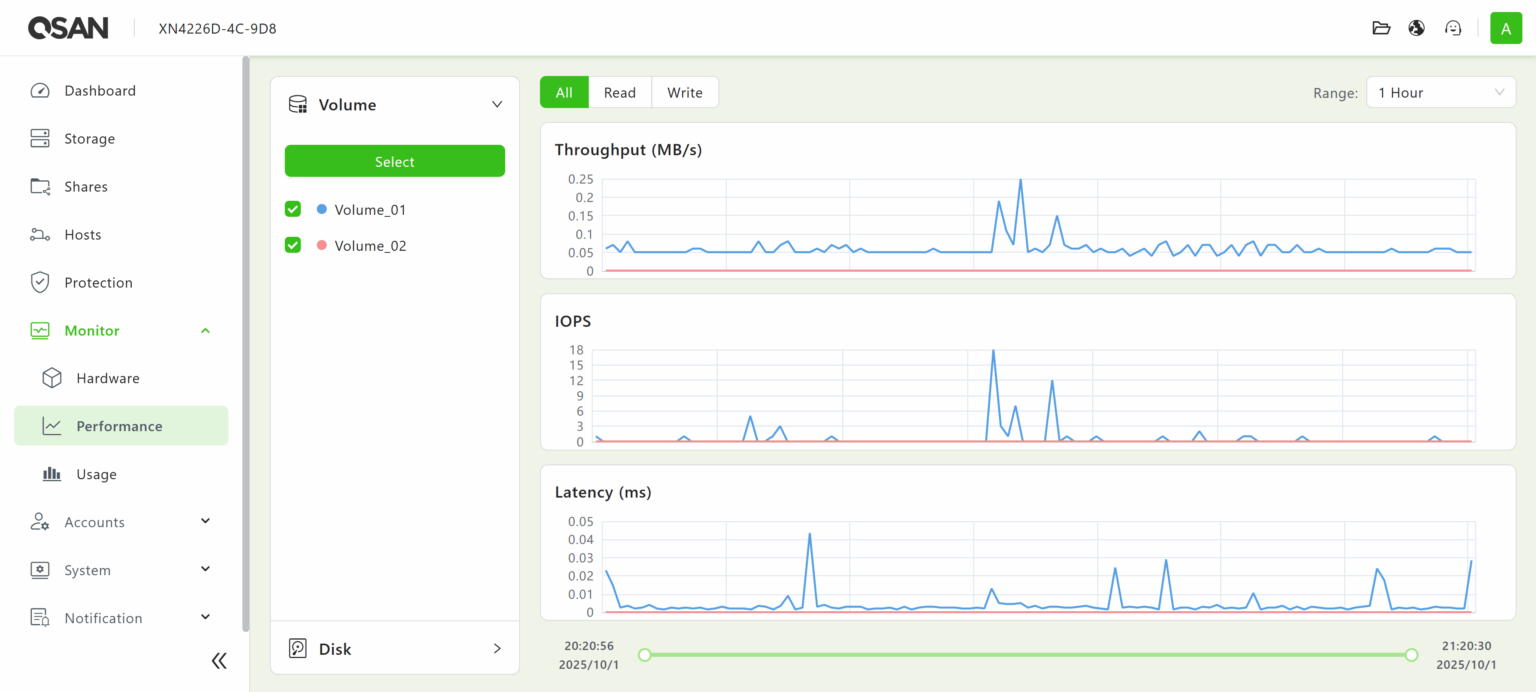Uncheck the Volume_01 checkbox
1536x692 pixels.
click(293, 209)
